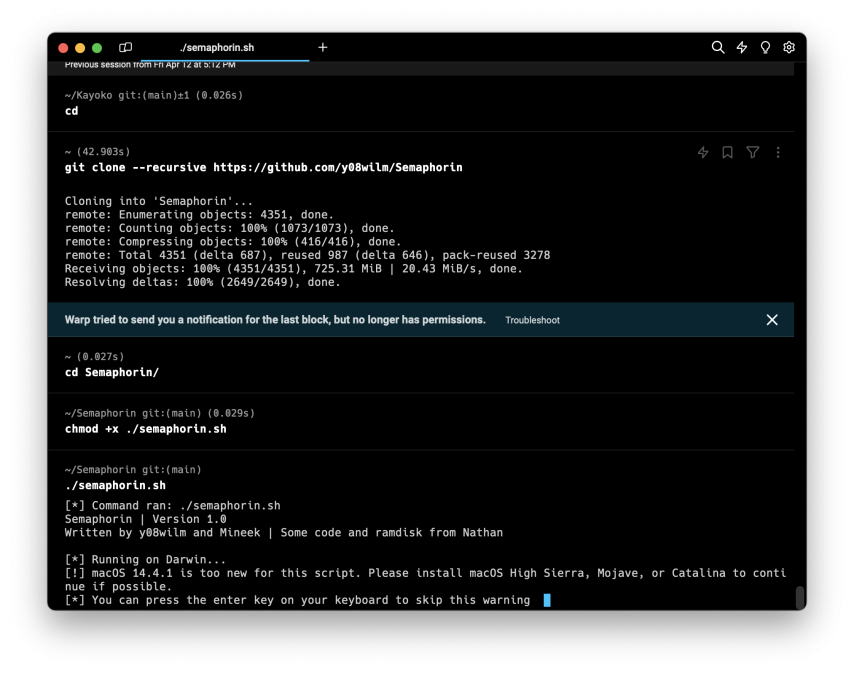Click 'remote: Counting objects: 100%' line
The height and width of the screenshot is (673, 854).
pyautogui.click(x=229, y=228)
